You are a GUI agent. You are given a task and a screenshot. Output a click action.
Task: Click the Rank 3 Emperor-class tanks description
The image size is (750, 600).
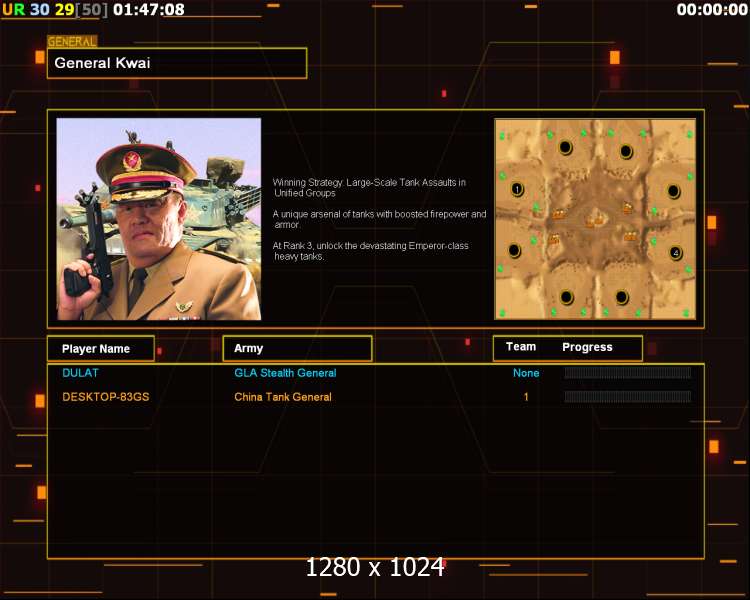click(371, 251)
